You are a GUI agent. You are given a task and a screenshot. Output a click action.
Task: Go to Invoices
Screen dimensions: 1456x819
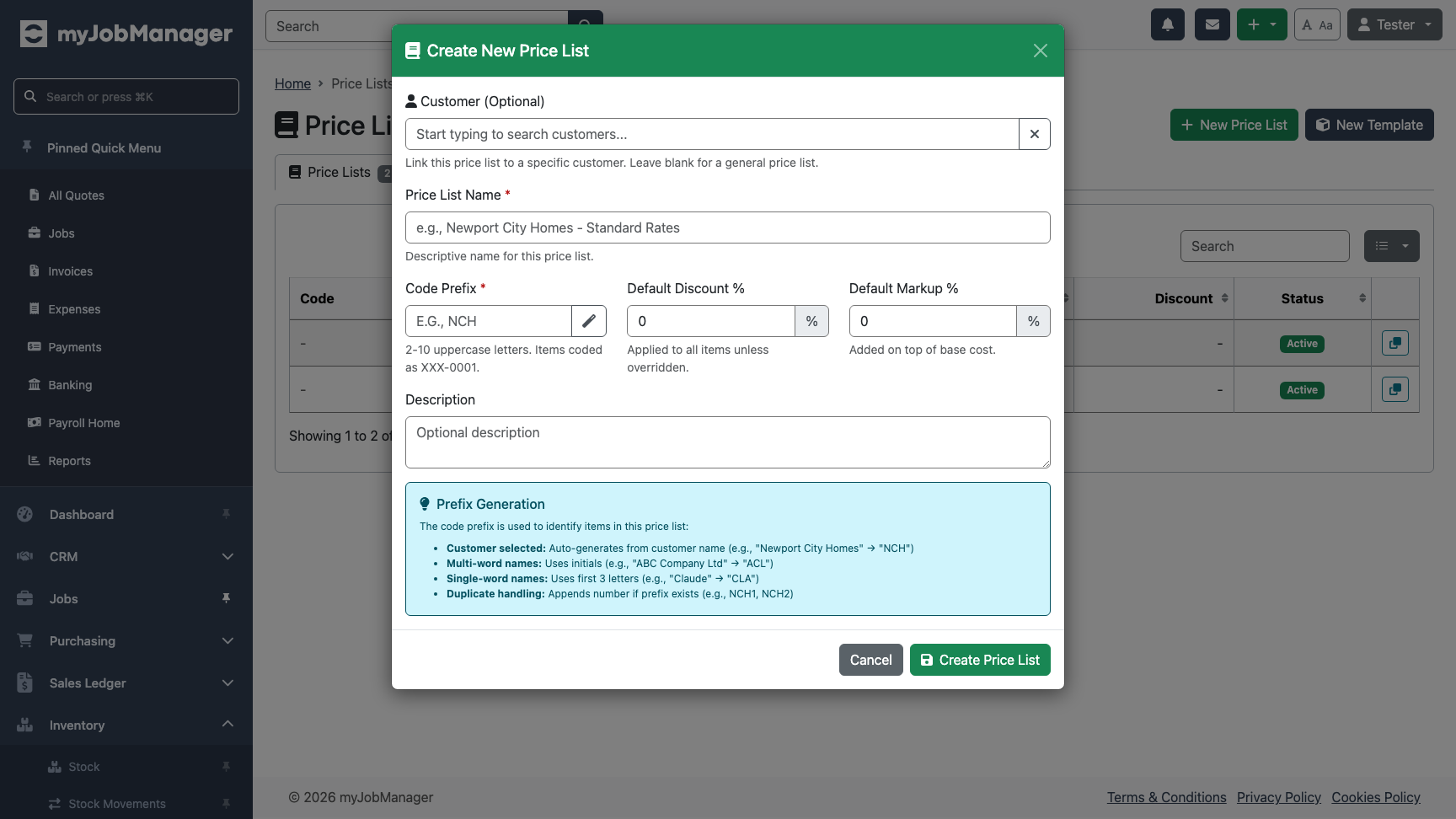pyautogui.click(x=70, y=271)
